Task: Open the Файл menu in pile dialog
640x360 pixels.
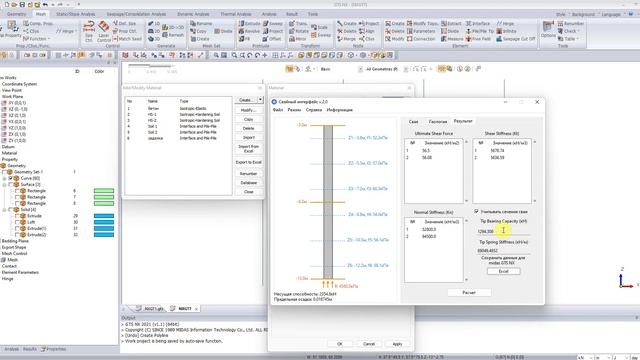Action: point(278,110)
